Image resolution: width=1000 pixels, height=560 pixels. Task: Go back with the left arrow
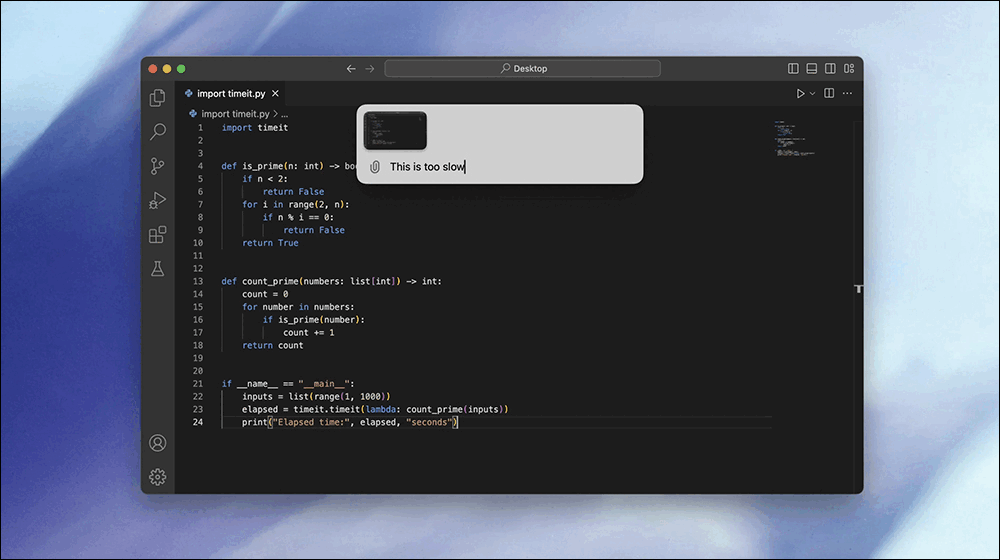[x=351, y=68]
